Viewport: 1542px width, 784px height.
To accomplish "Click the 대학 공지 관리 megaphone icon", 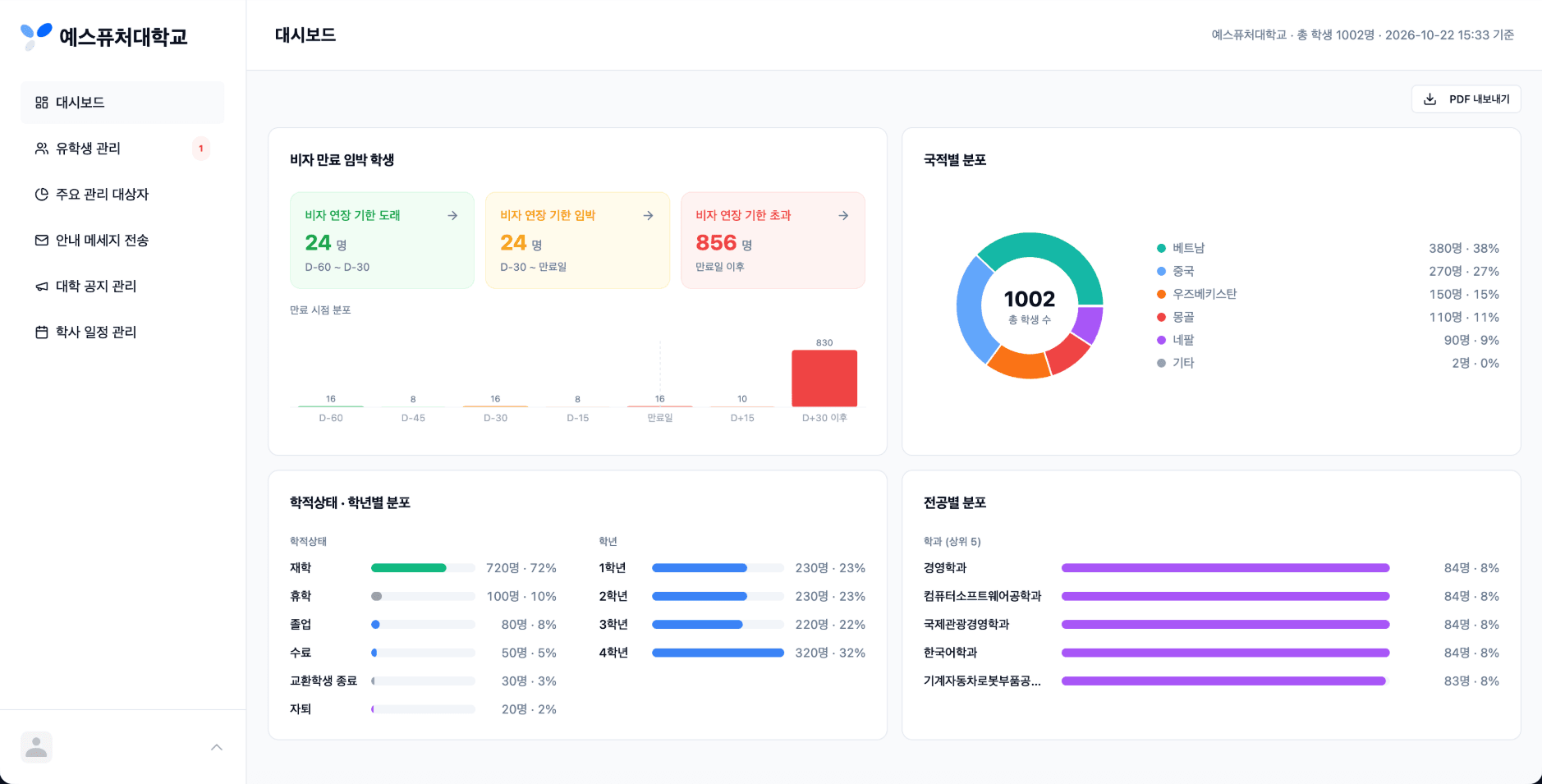I will 42,287.
